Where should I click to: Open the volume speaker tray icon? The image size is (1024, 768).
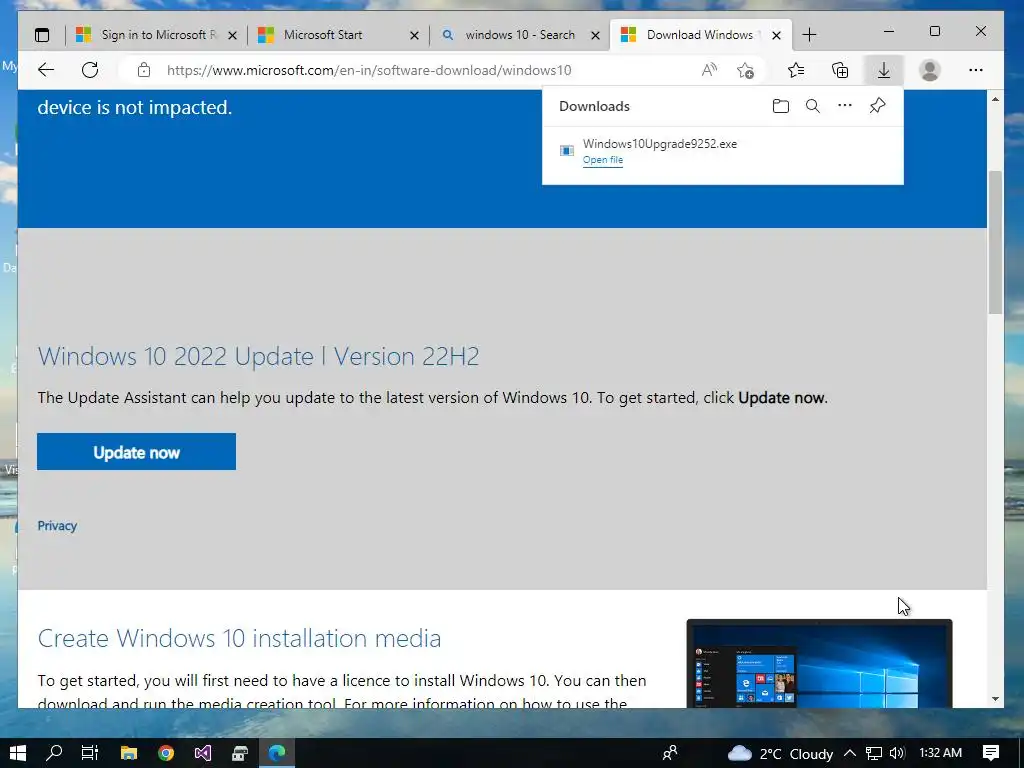click(x=897, y=753)
